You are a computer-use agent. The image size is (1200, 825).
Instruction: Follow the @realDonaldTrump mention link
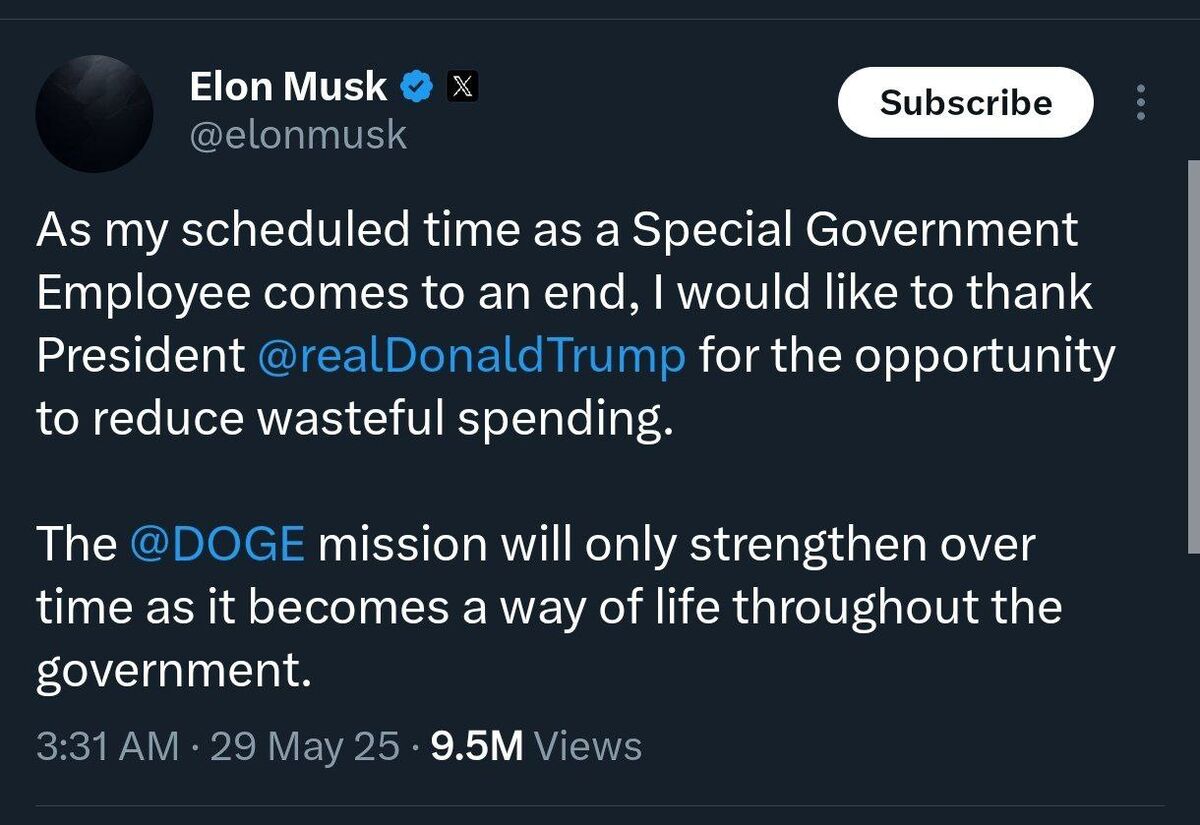pyautogui.click(x=471, y=357)
